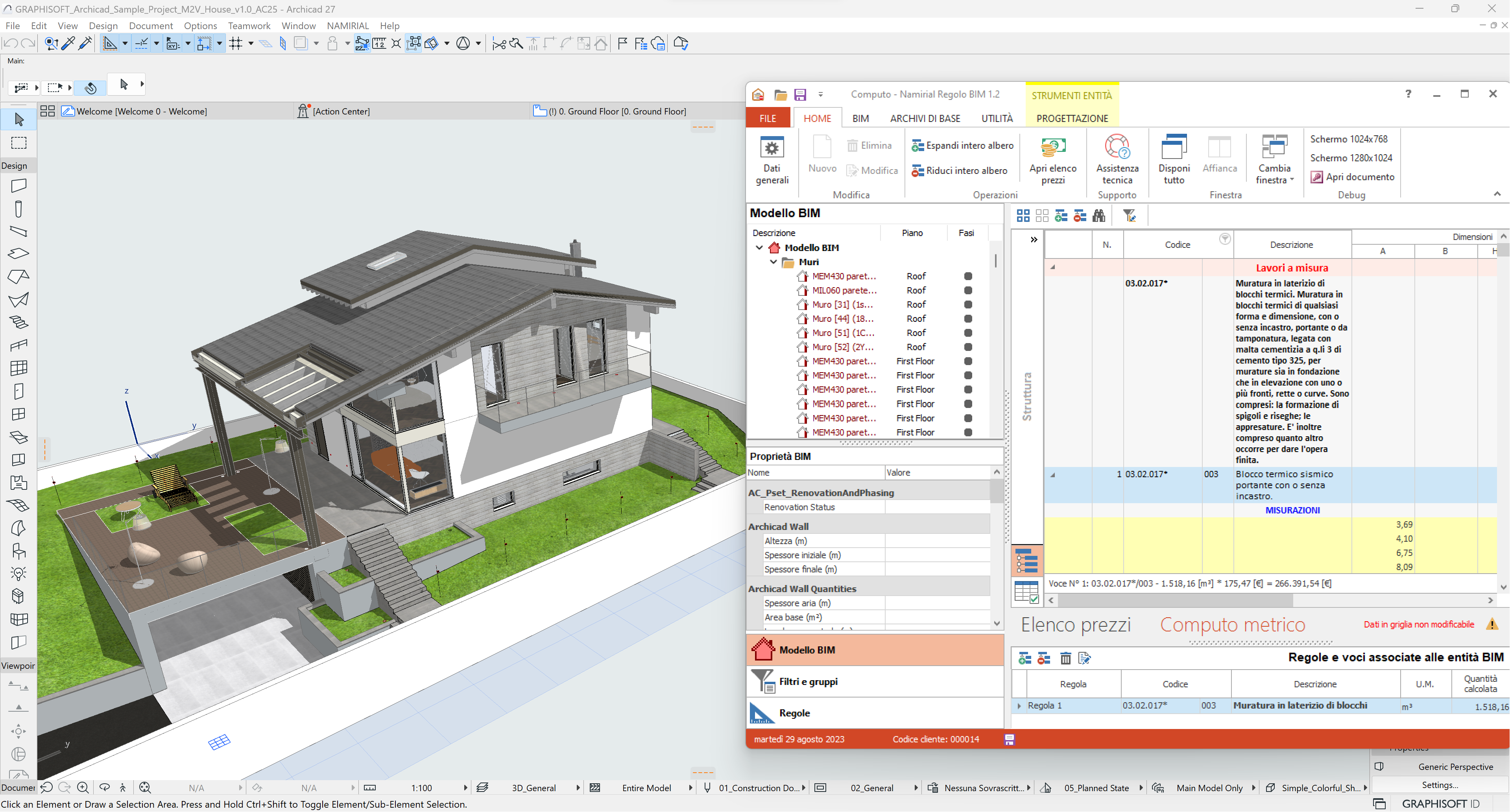Switch to Elenco prezzi view

[1075, 625]
